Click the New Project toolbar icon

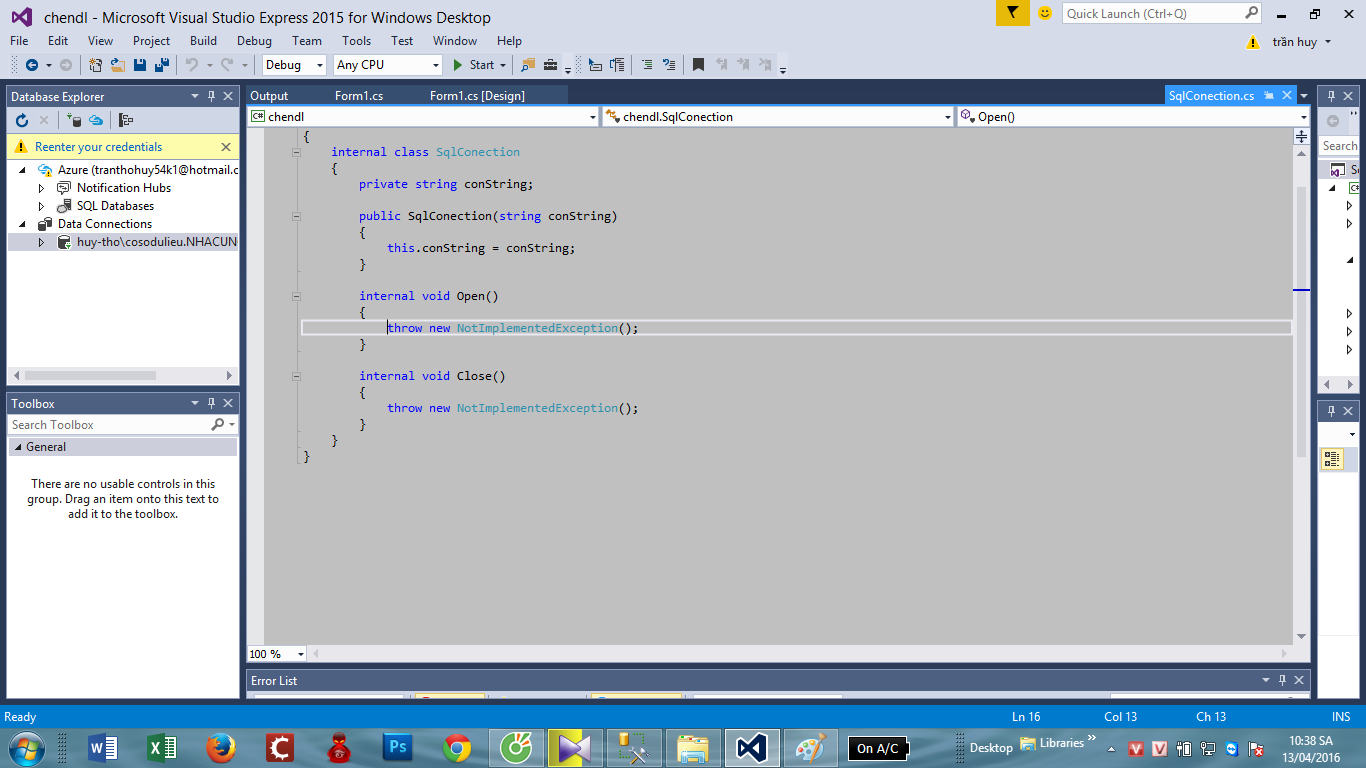click(96, 65)
